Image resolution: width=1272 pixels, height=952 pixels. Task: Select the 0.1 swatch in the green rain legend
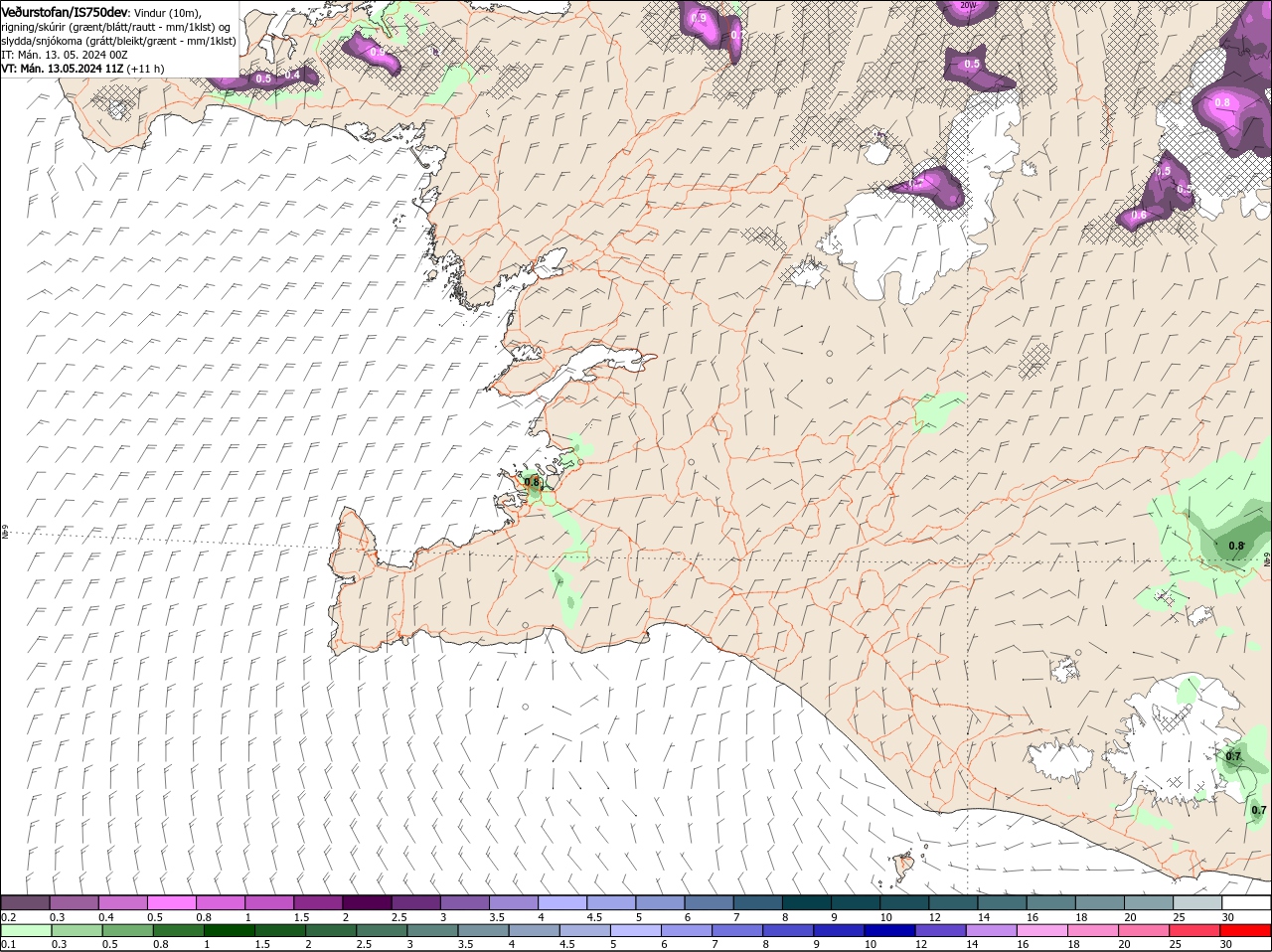click(x=25, y=930)
